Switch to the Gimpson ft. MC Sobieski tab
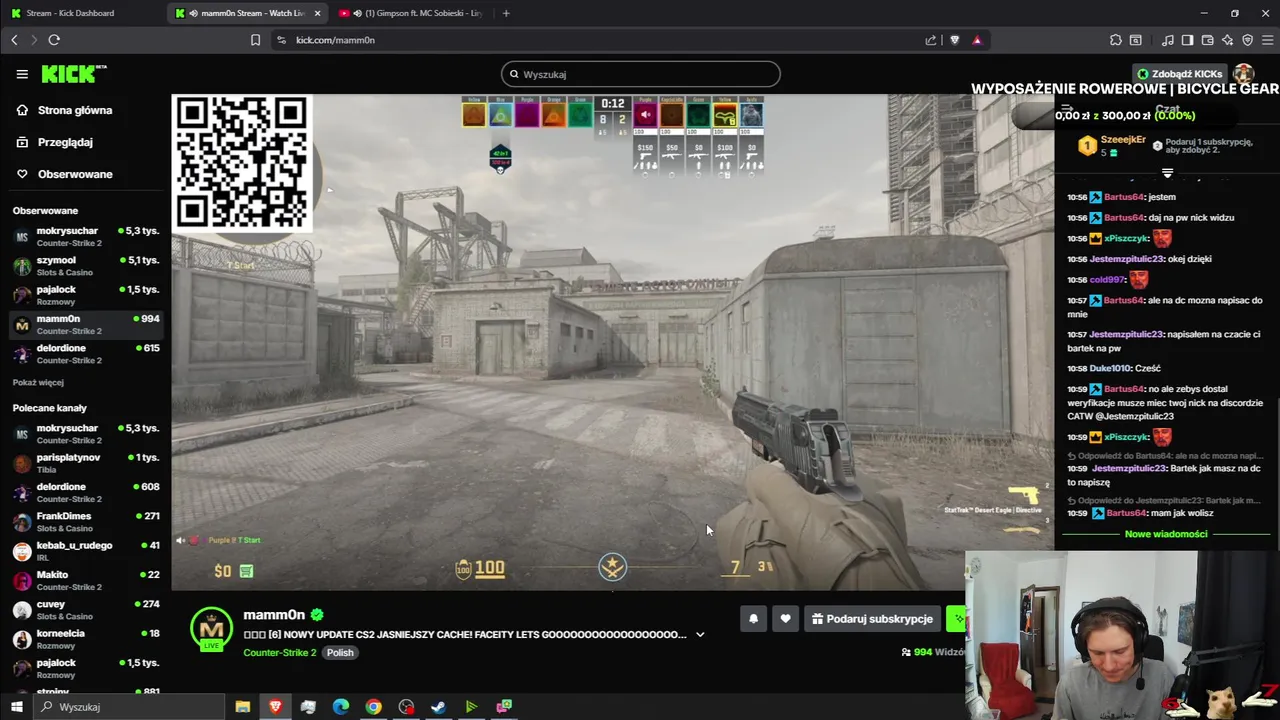Viewport: 1280px width, 720px height. (410, 13)
